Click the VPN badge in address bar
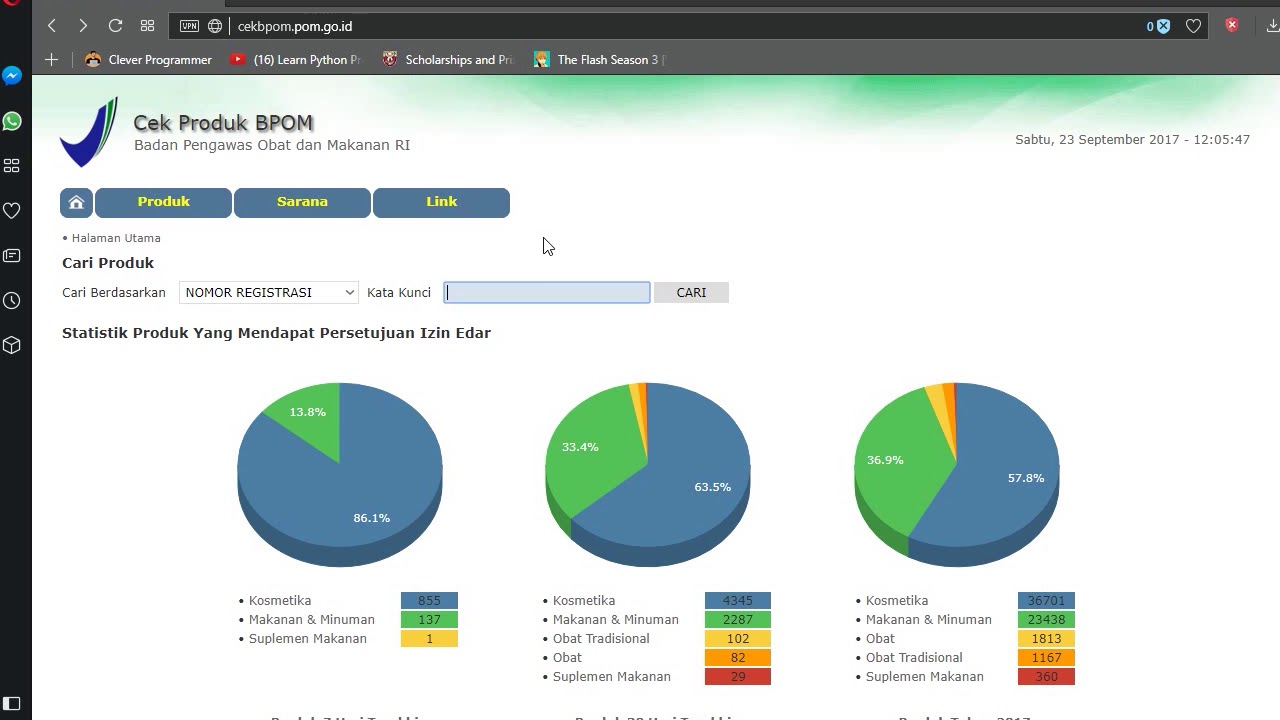 tap(189, 26)
